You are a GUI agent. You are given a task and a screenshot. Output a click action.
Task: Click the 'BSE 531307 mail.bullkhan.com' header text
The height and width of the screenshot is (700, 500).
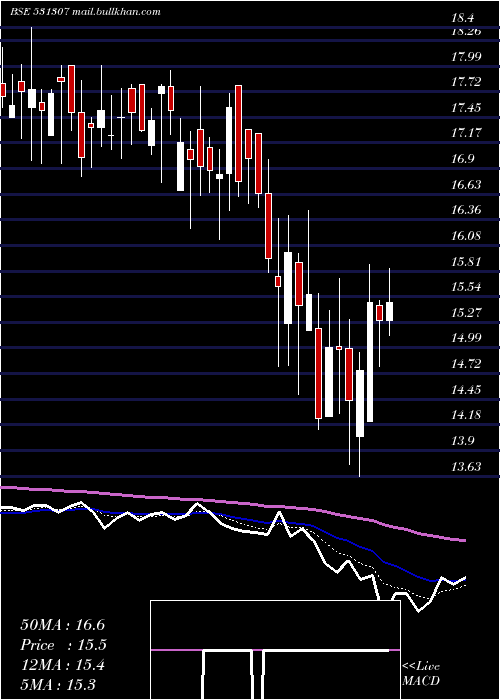[x=85, y=12]
